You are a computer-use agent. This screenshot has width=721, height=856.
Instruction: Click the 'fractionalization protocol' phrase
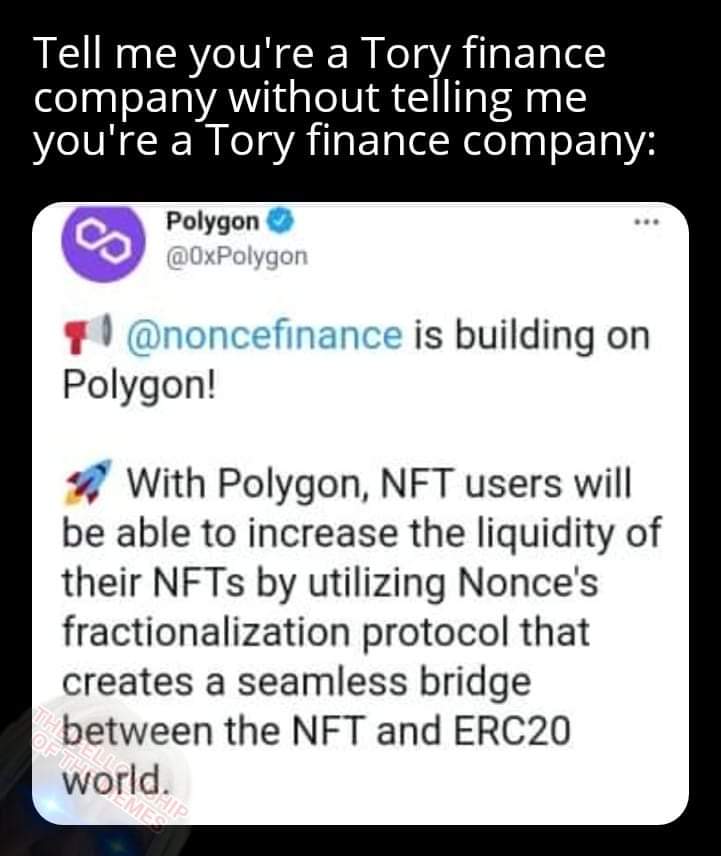[326, 632]
